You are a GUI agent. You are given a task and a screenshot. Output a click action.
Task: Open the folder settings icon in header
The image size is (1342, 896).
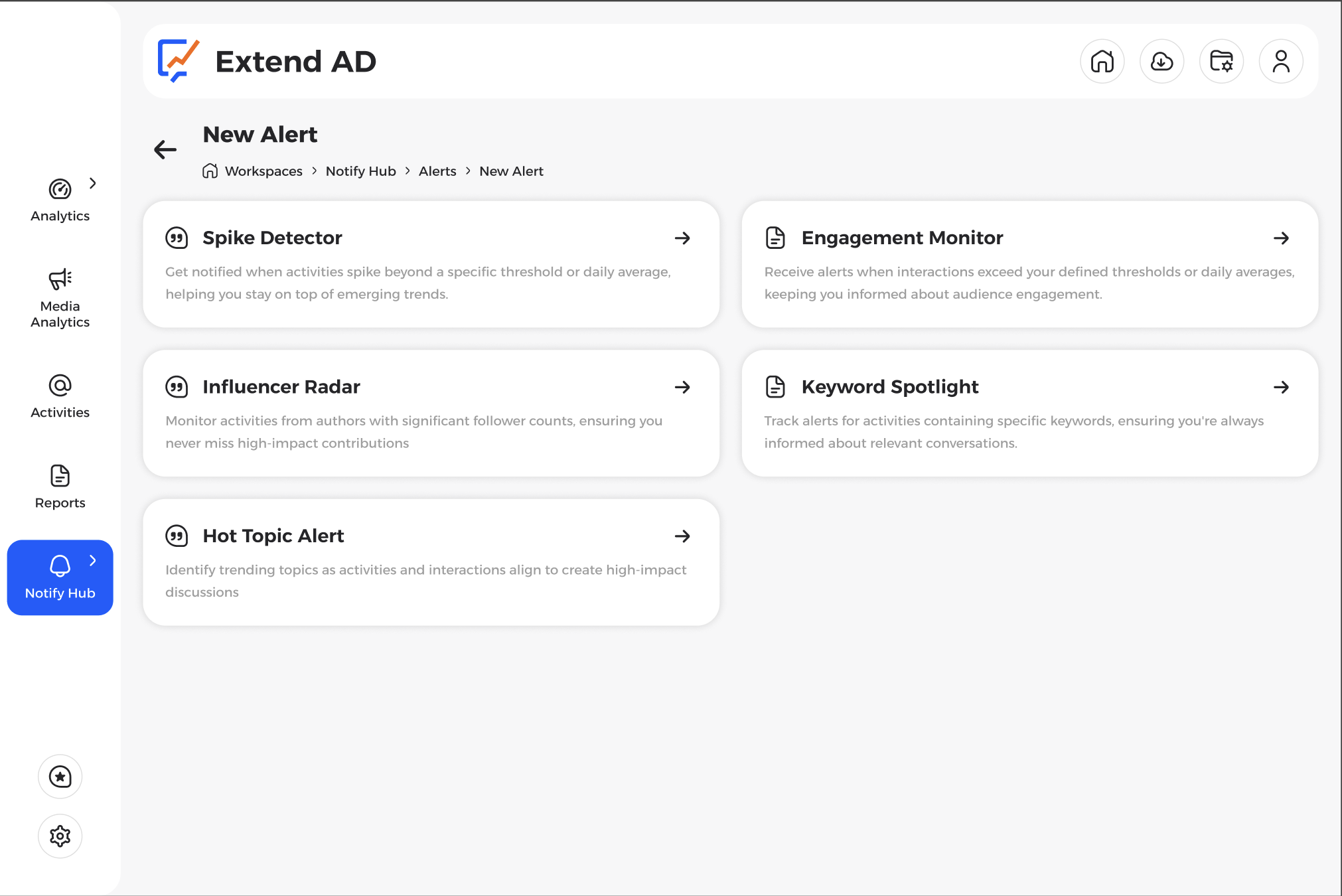(1221, 62)
